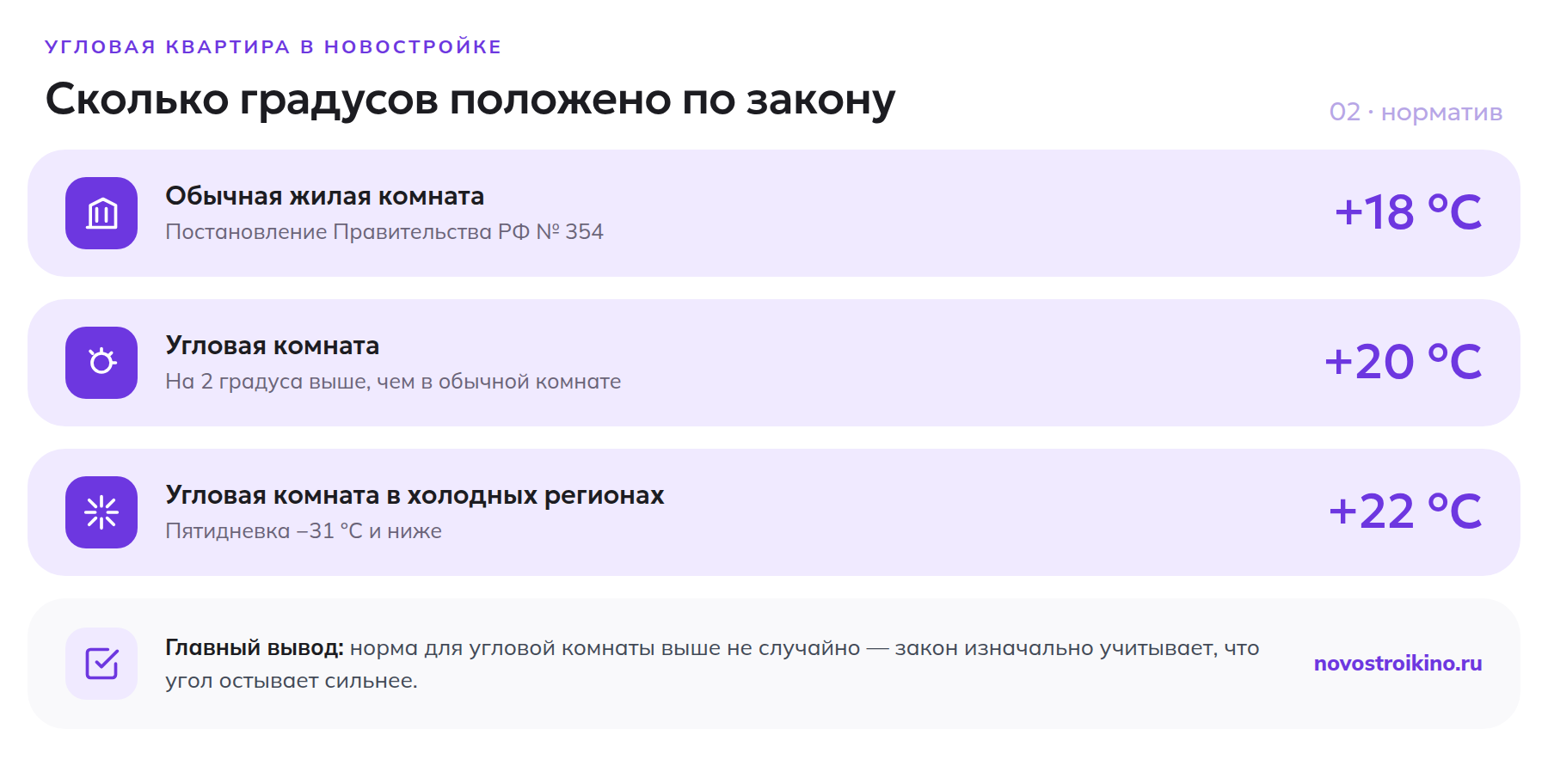Image resolution: width=1548 pixels, height=784 pixels.
Task: Click the snowflake icon for cold regions
Action: click(101, 512)
